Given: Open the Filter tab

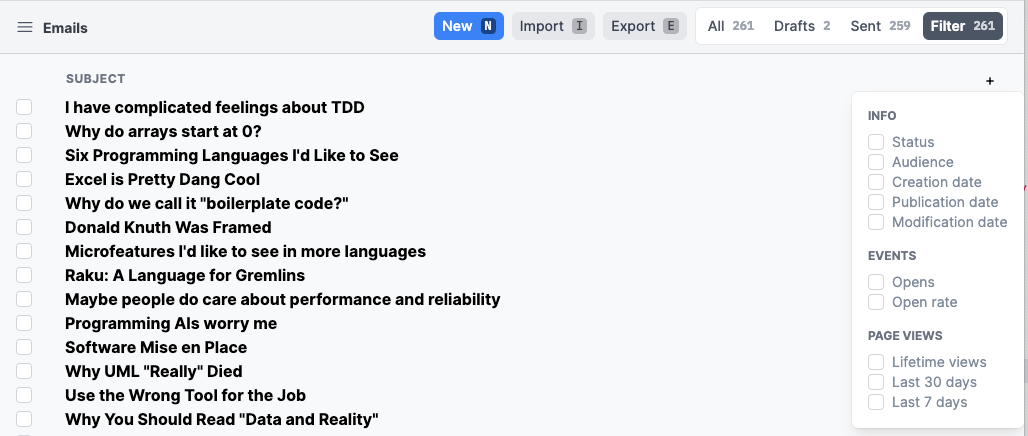Looking at the screenshot, I should (x=962, y=26).
